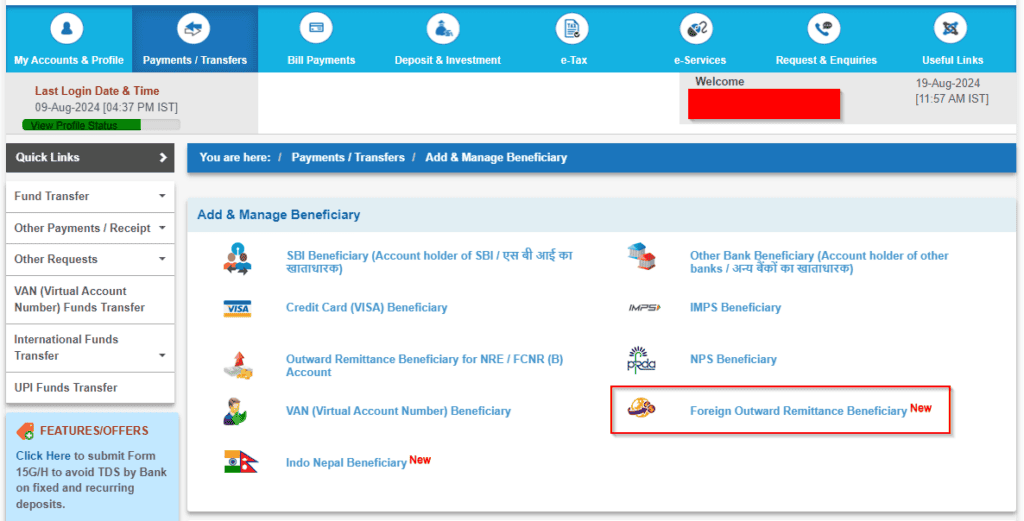1024x521 pixels.
Task: Open Foreign Outward Remittance Beneficiary link
Action: tap(798, 411)
